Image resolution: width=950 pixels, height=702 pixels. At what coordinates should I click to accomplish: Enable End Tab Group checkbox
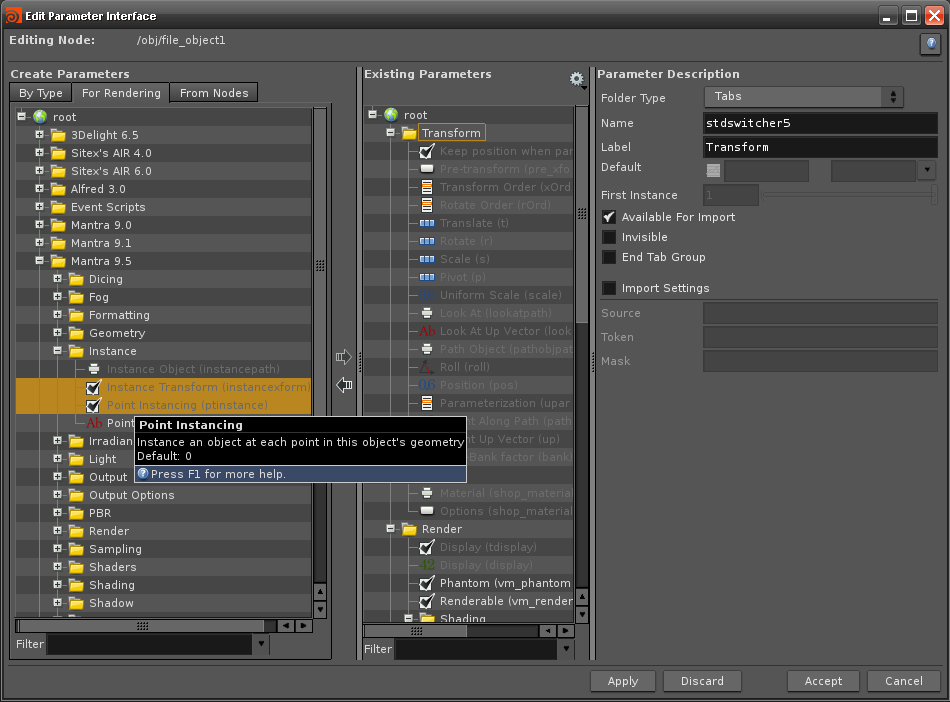tap(609, 257)
